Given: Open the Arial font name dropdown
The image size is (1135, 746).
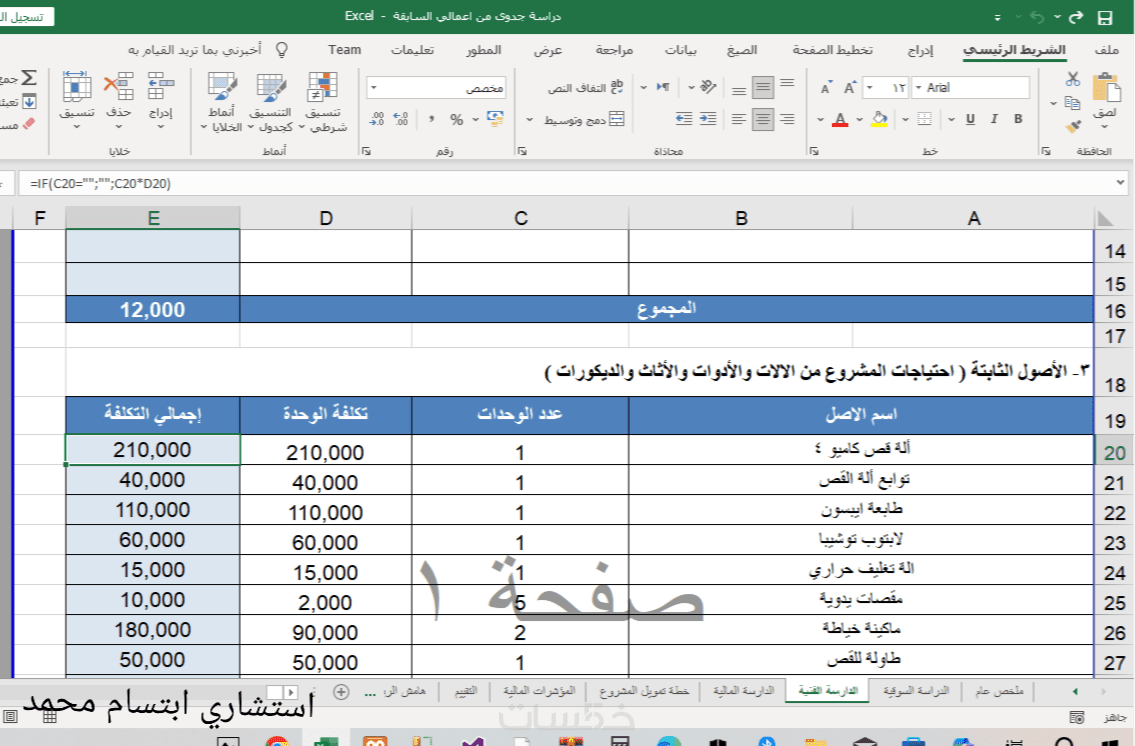Looking at the screenshot, I should tap(919, 88).
